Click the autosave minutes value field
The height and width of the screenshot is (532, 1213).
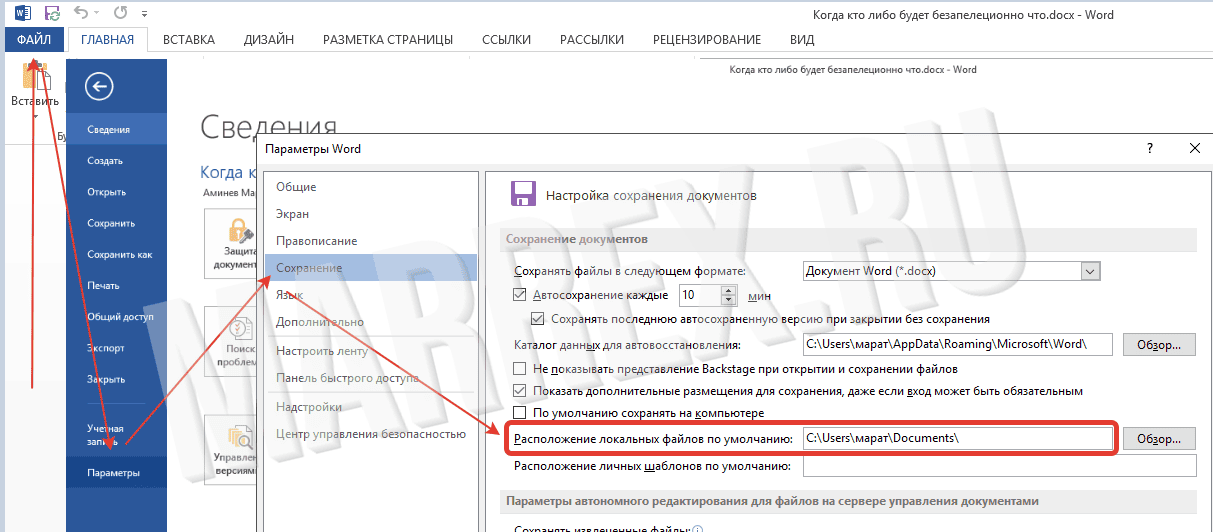coord(699,295)
